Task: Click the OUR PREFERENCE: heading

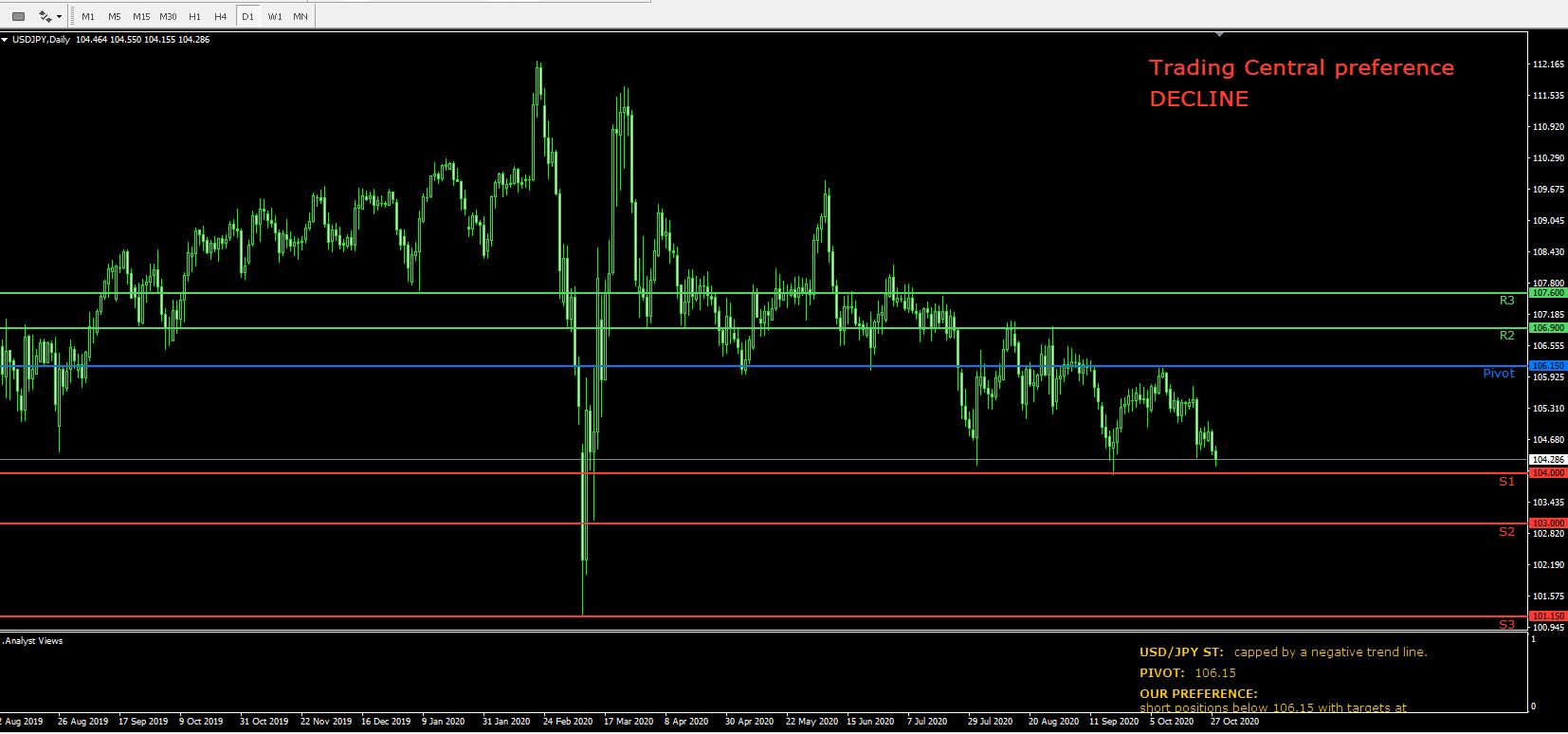Action: [x=1198, y=694]
